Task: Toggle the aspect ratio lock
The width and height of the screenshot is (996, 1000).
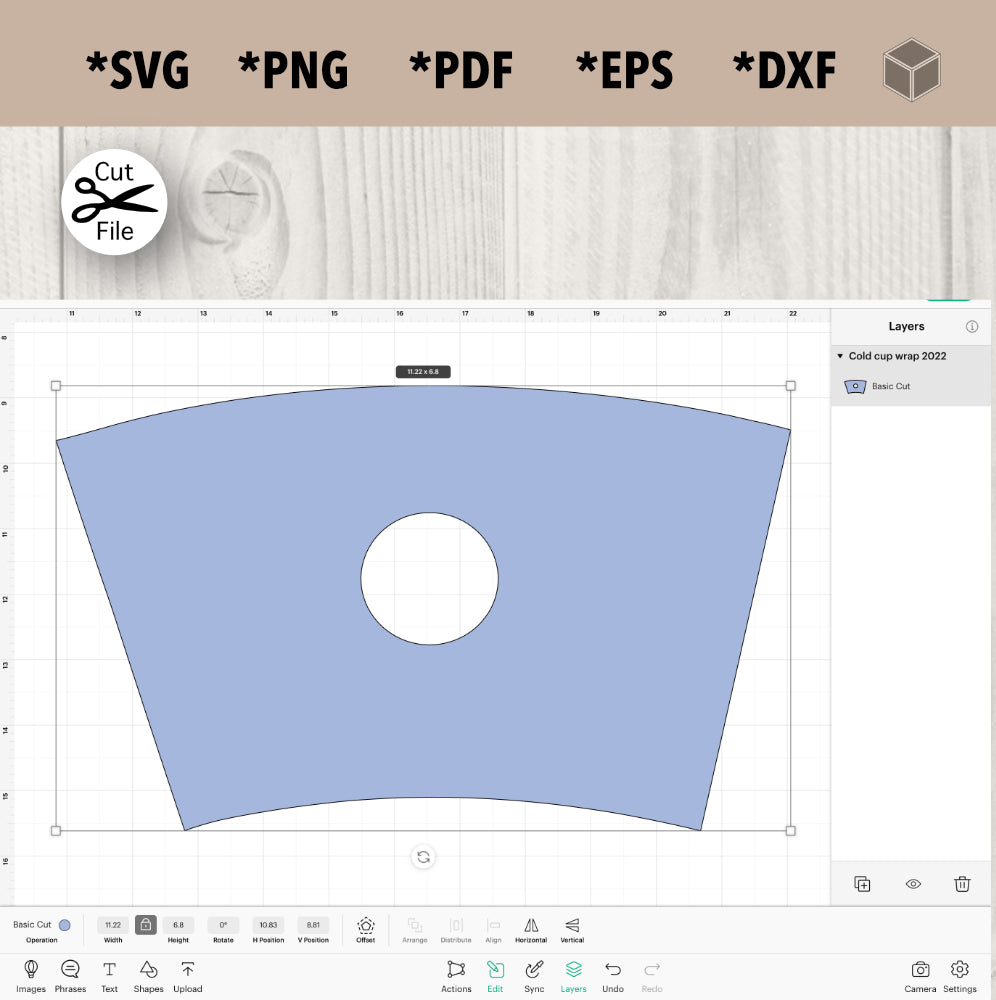Action: tap(146, 925)
